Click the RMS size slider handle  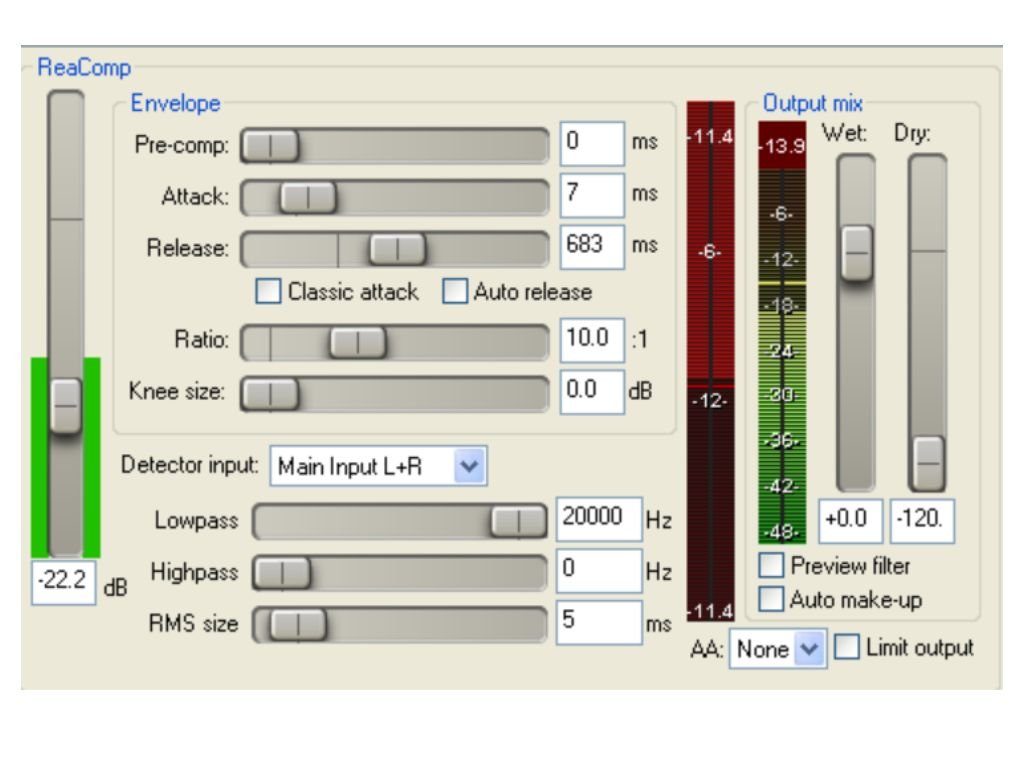click(298, 625)
